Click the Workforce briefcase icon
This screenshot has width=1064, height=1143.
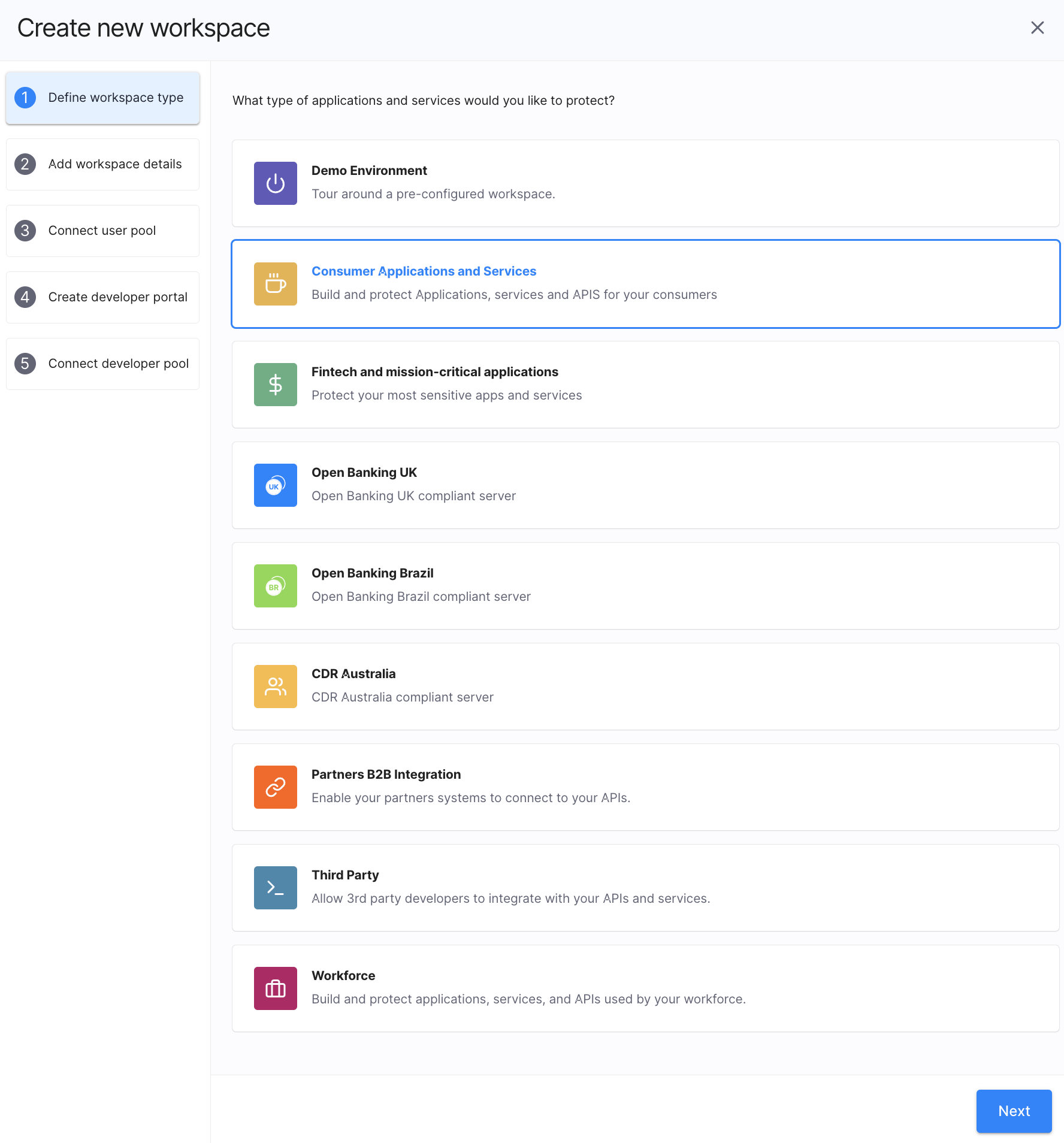(x=276, y=988)
